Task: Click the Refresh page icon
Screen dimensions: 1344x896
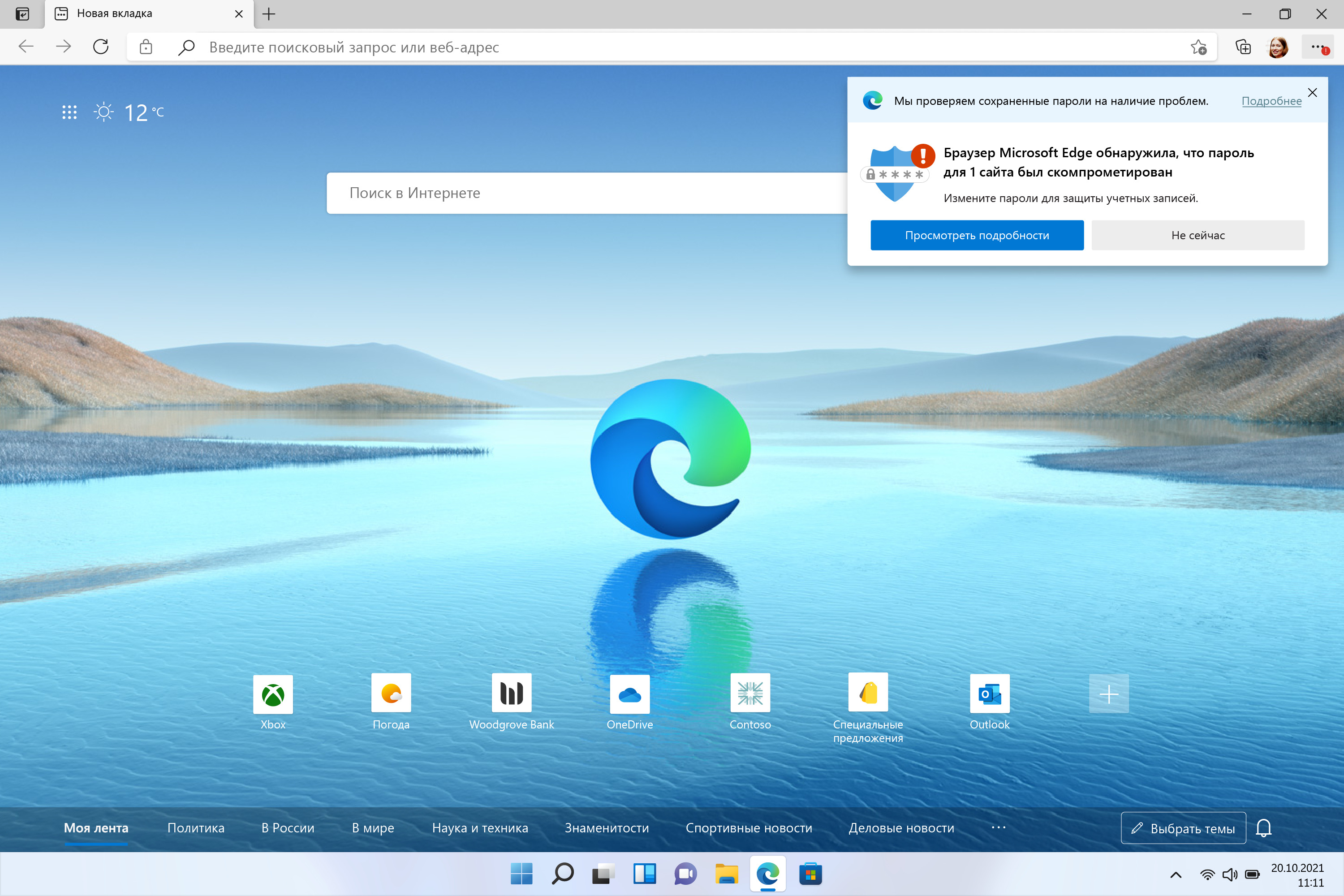Action: (100, 47)
